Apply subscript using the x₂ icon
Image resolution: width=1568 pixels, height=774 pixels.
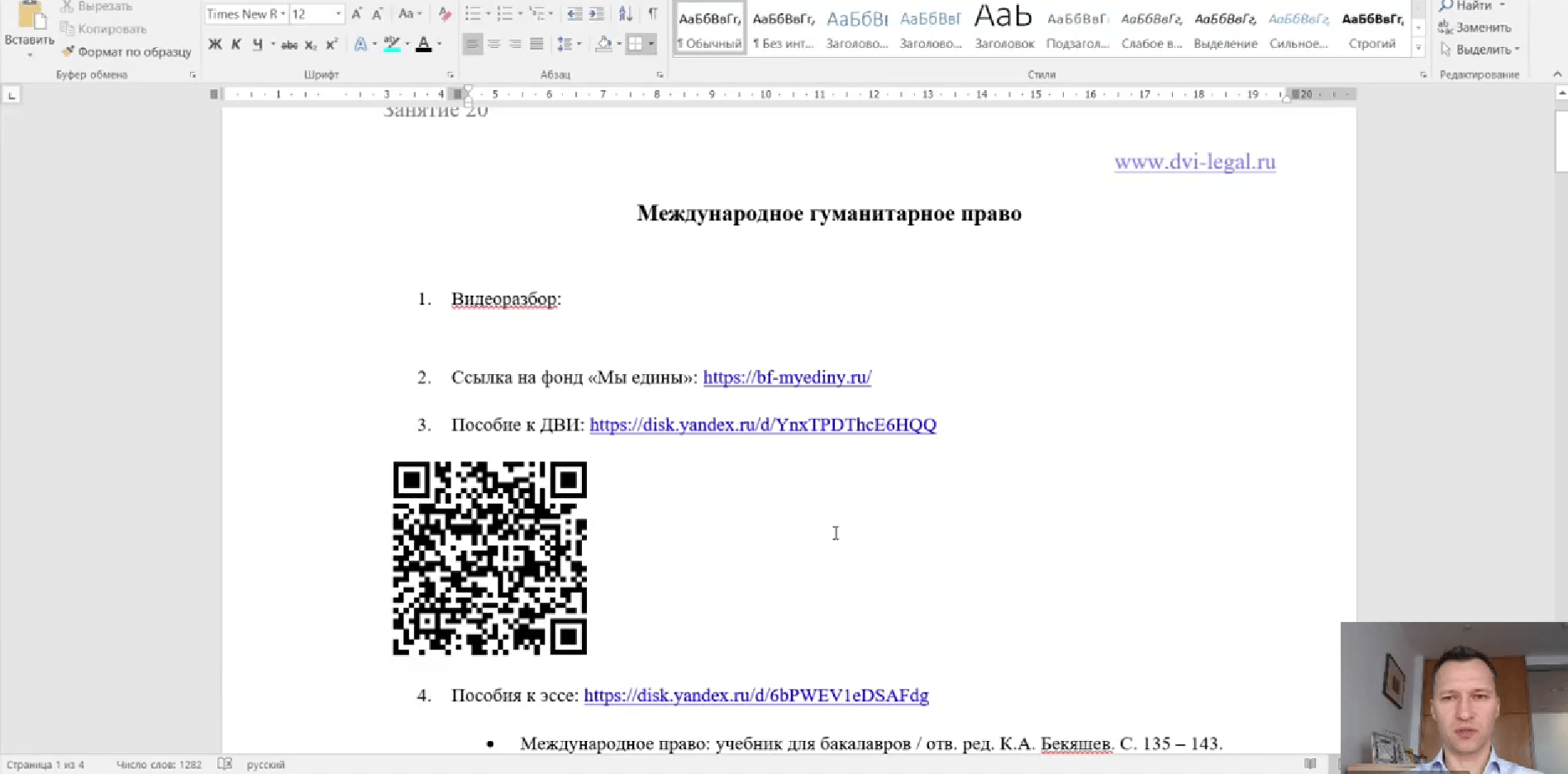(310, 45)
